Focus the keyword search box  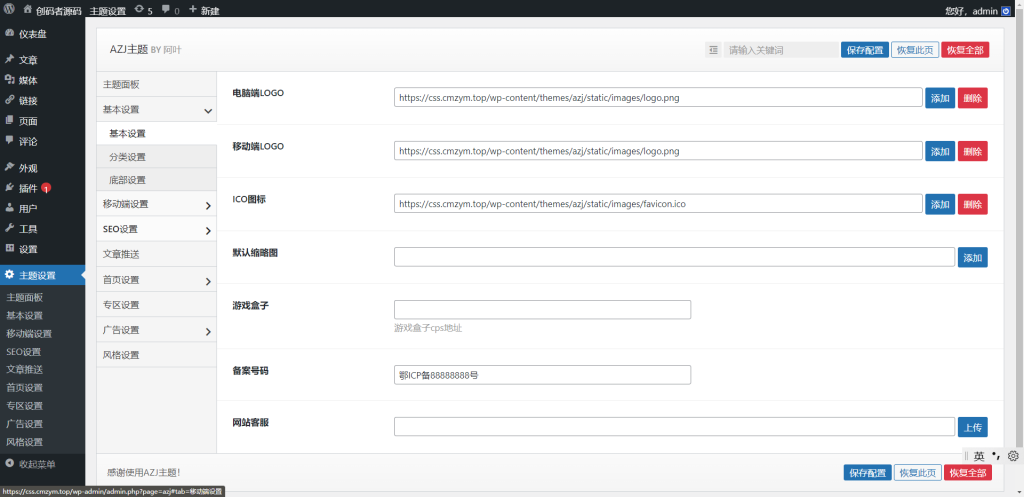(780, 50)
